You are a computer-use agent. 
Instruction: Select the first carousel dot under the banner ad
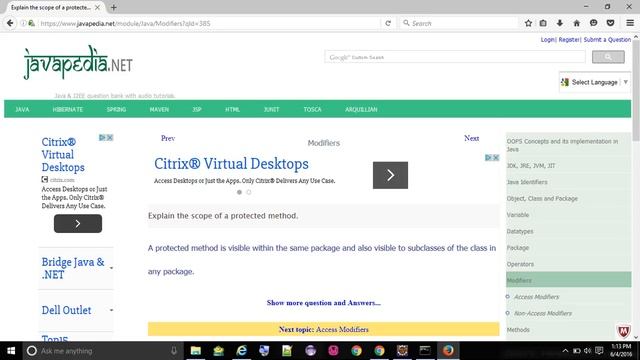coord(239,192)
